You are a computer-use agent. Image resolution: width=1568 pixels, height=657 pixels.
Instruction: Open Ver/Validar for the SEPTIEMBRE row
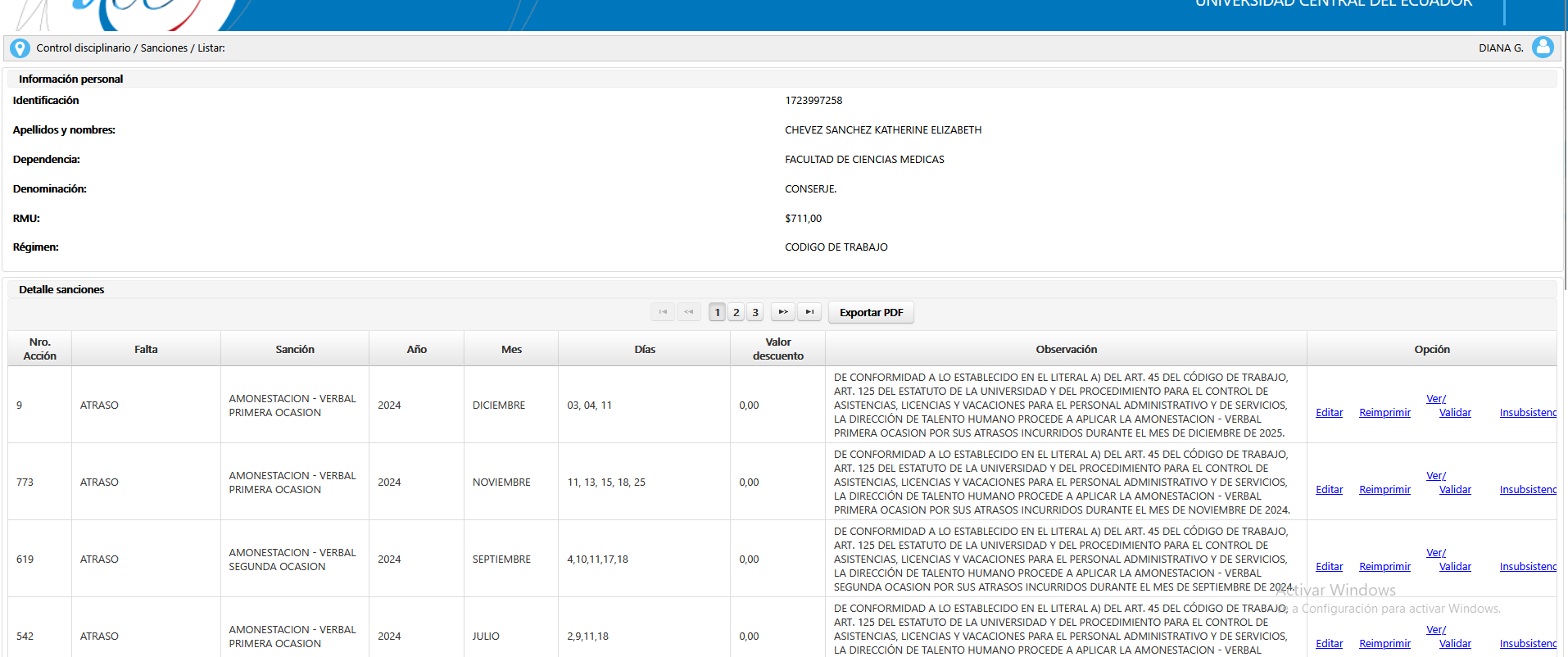coord(1448,560)
